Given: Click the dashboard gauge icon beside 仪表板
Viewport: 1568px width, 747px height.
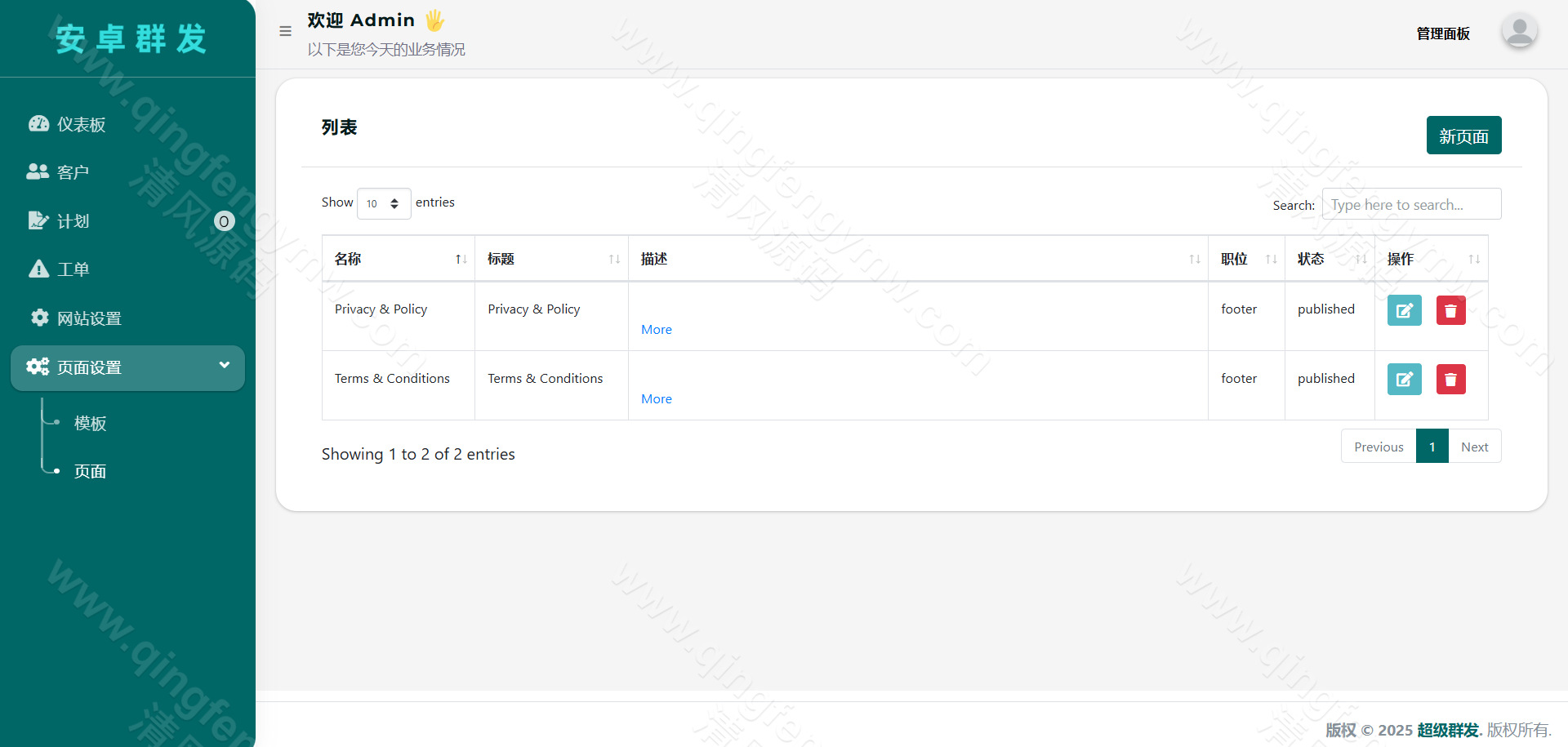Looking at the screenshot, I should coord(38,123).
